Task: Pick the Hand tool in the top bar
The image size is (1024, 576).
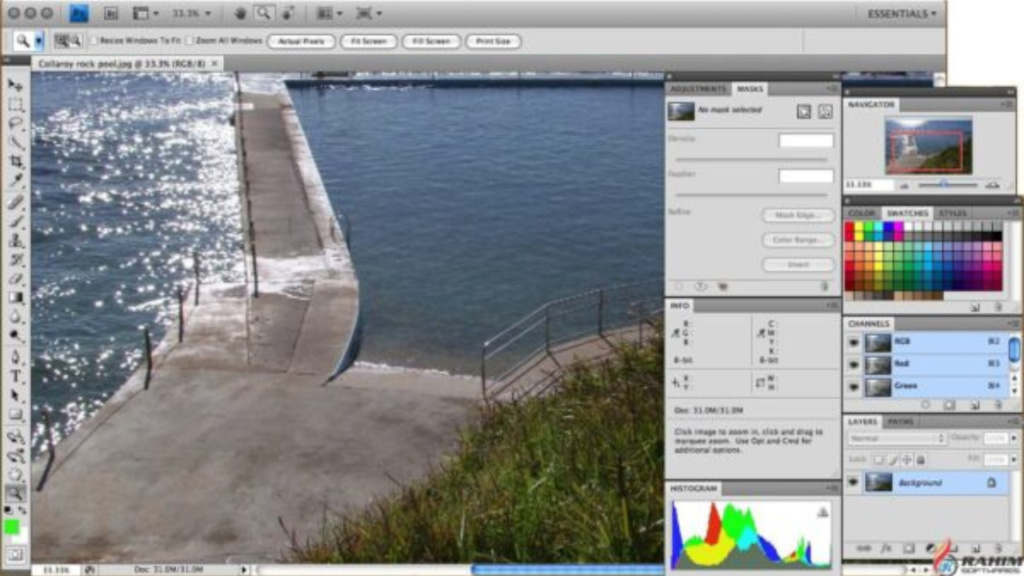Action: coord(240,13)
